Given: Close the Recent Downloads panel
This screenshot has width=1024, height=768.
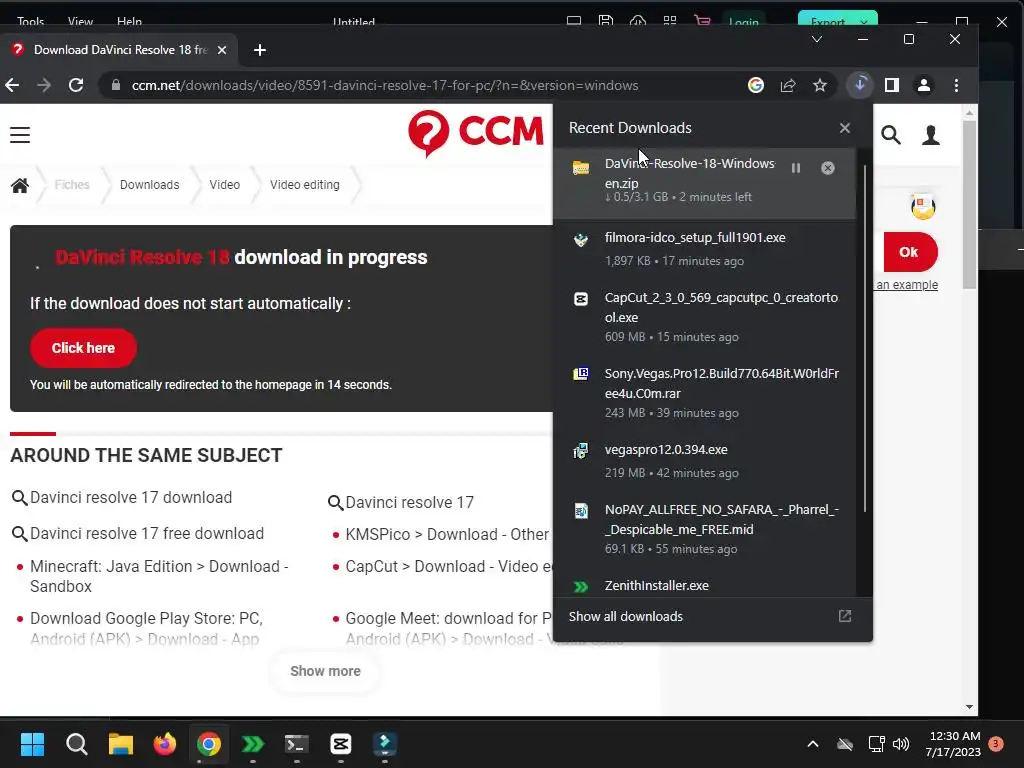Looking at the screenshot, I should (x=844, y=128).
